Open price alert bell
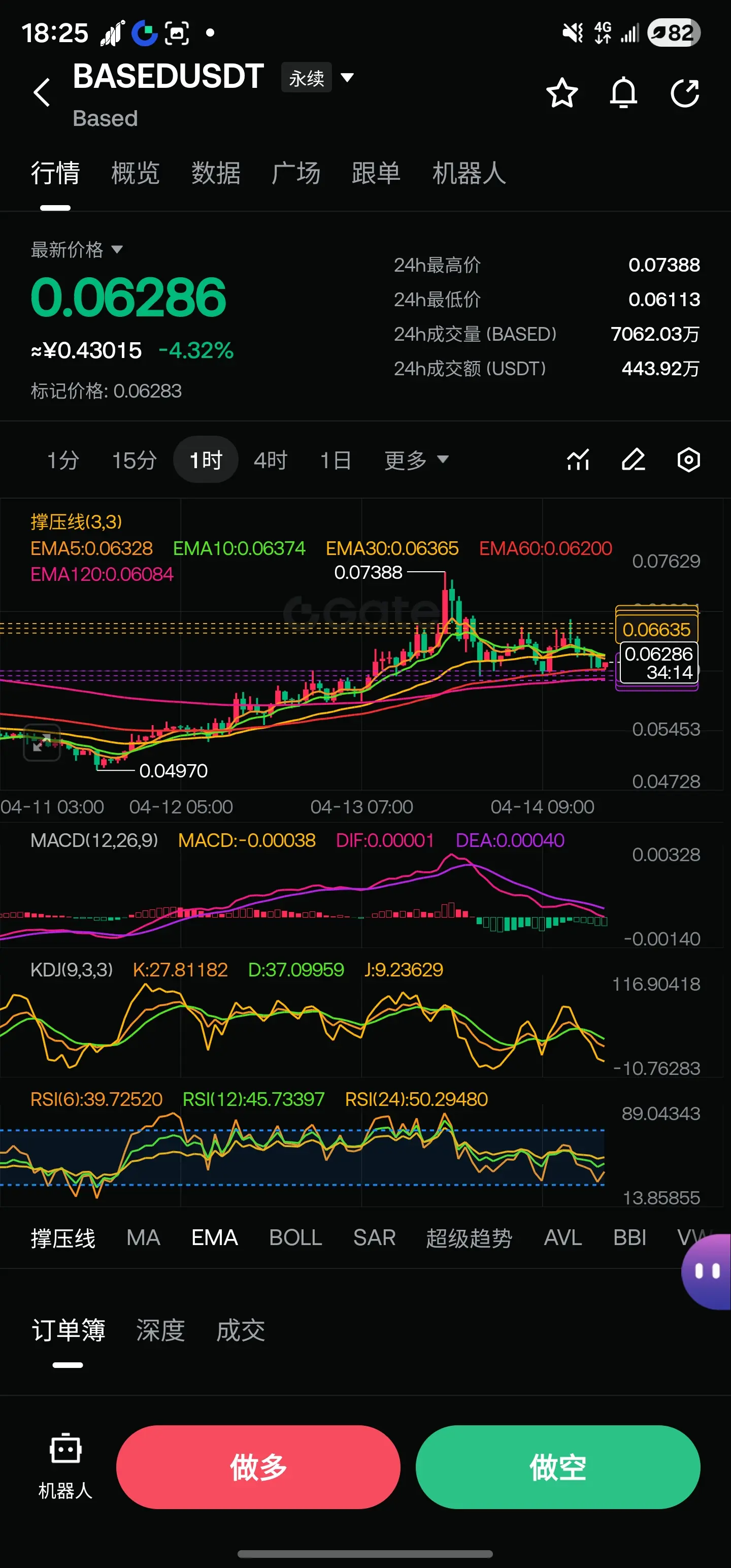731x1568 pixels. [x=623, y=93]
